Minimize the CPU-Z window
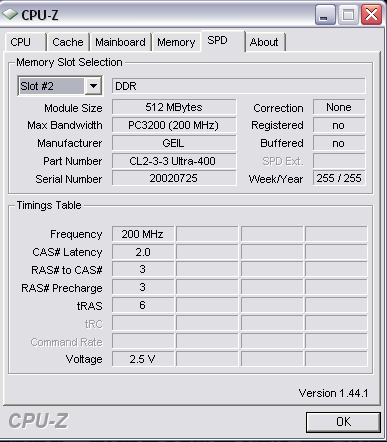The width and height of the screenshot is (387, 442). tap(325, 15)
